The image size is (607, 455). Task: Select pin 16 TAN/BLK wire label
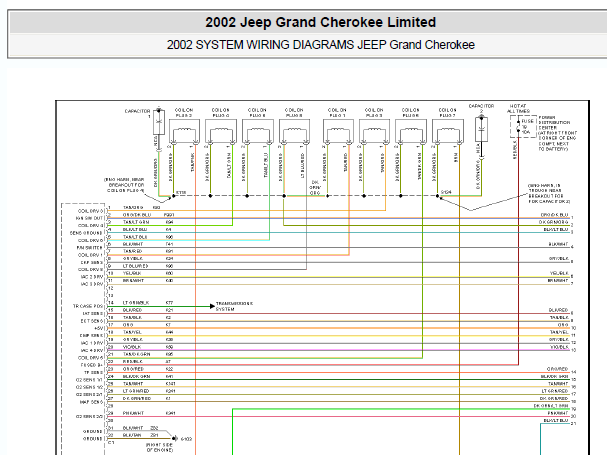[132, 317]
